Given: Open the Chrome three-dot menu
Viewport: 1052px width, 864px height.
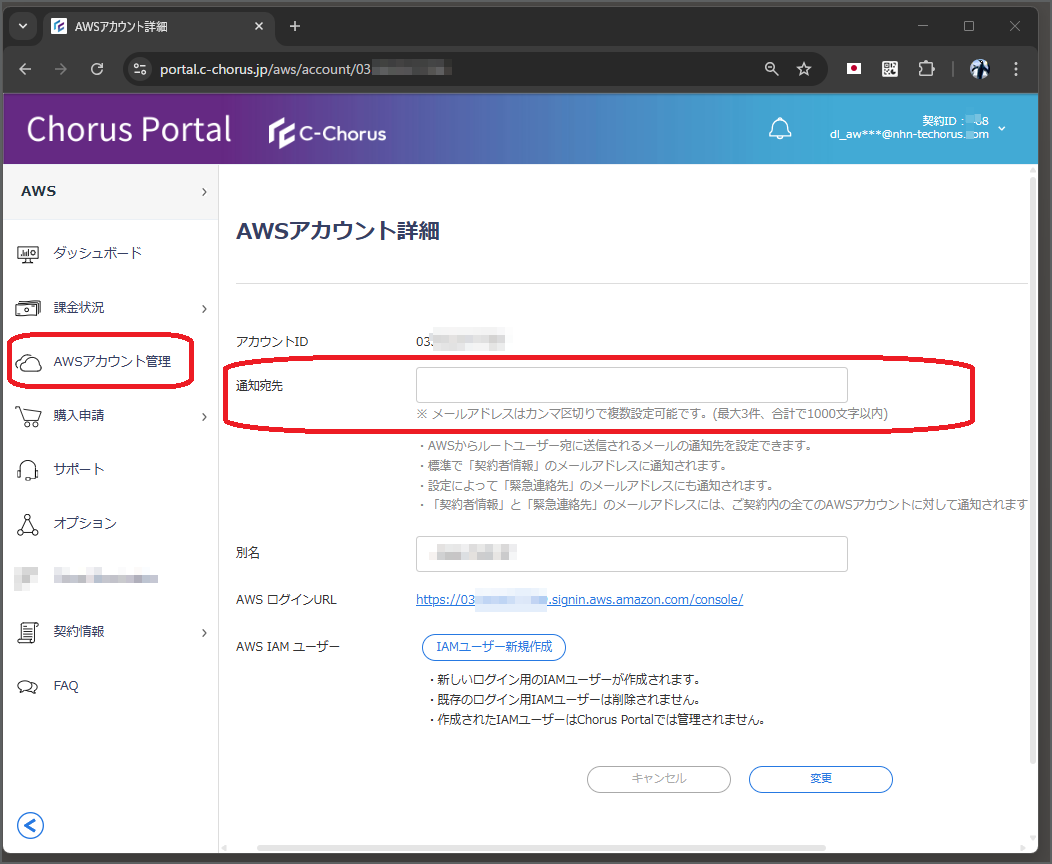Looking at the screenshot, I should [x=1015, y=68].
